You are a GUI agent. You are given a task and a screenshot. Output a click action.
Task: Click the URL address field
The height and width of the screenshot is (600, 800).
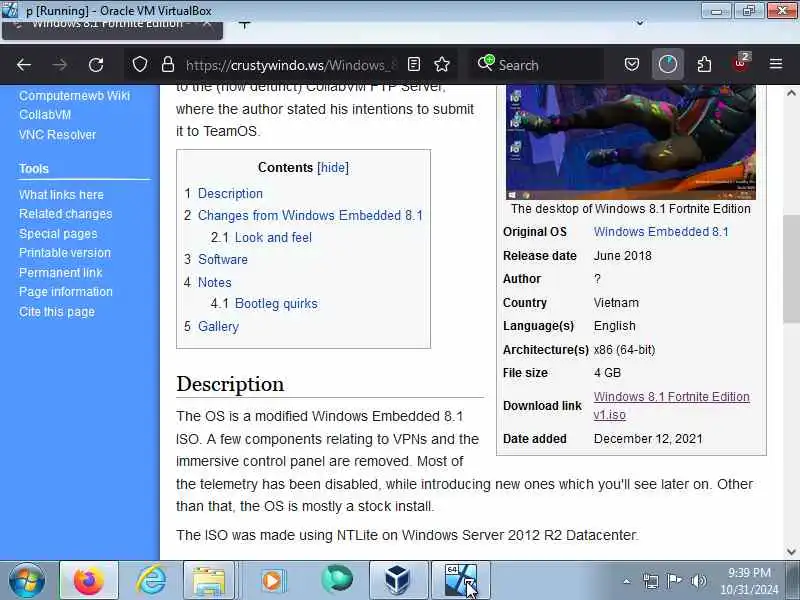[291, 65]
